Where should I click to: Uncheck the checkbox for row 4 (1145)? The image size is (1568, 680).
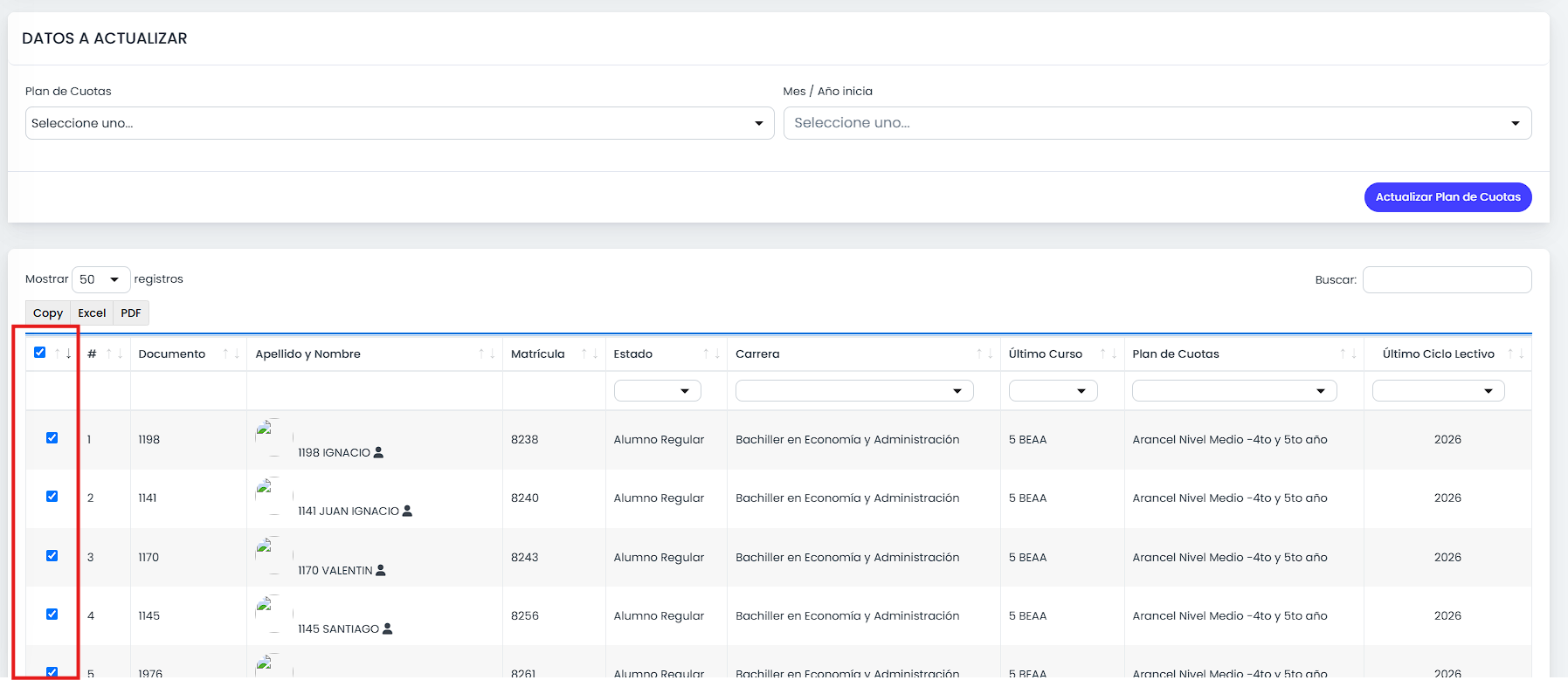52,615
